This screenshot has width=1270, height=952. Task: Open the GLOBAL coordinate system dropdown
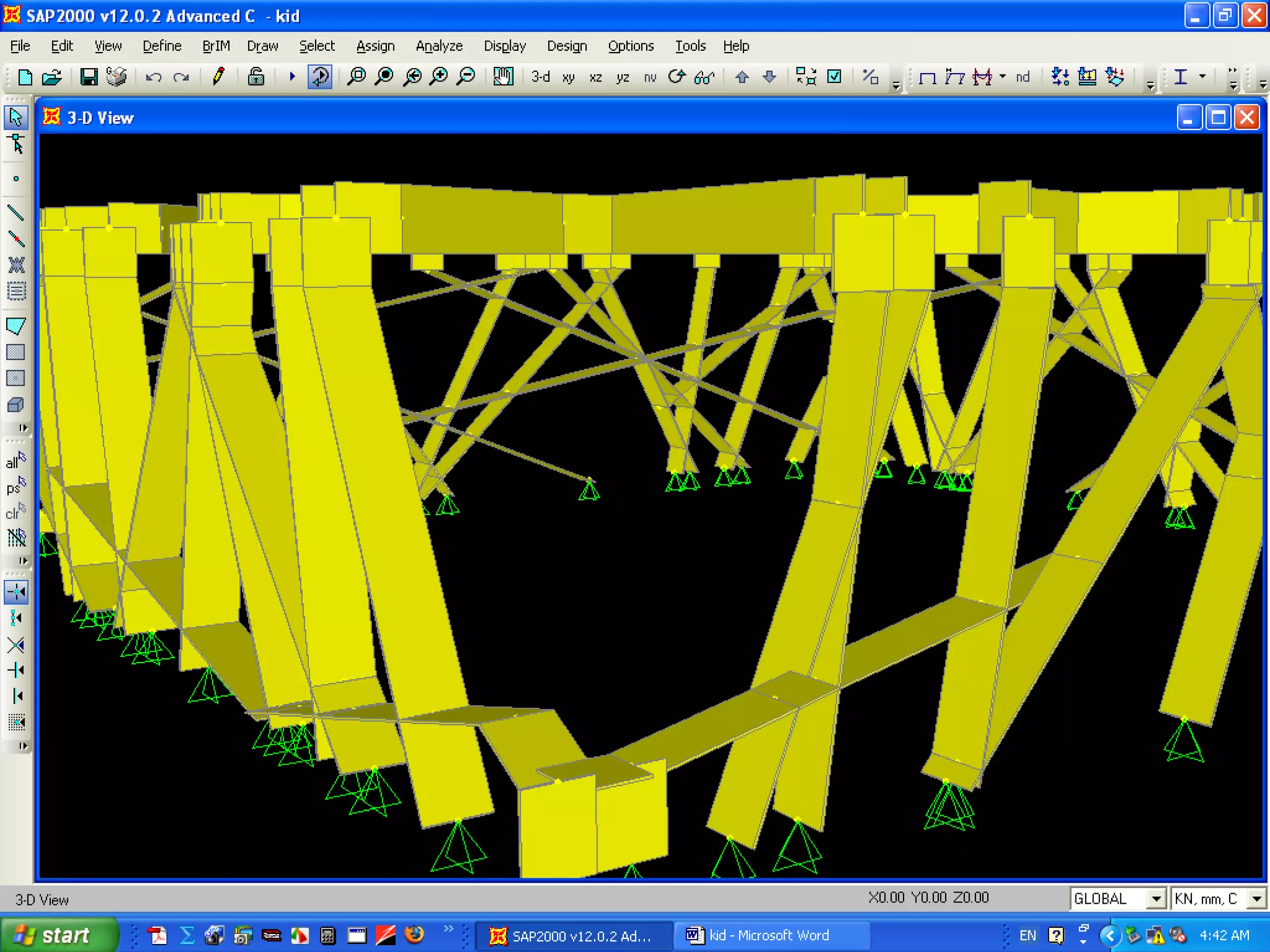click(1156, 899)
